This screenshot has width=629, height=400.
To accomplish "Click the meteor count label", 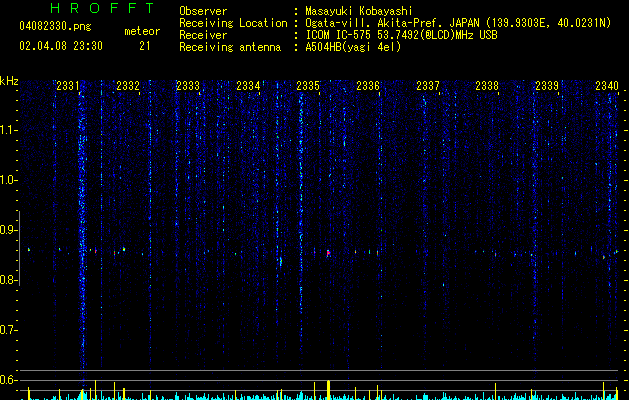I will pos(142,31).
